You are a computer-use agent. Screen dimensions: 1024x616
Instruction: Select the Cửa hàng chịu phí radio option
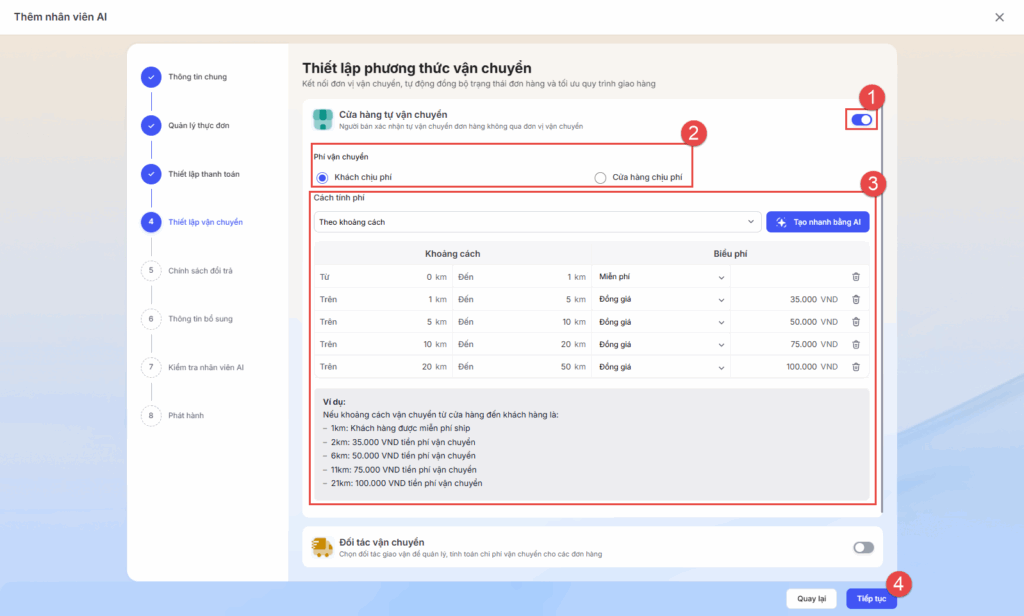point(601,178)
